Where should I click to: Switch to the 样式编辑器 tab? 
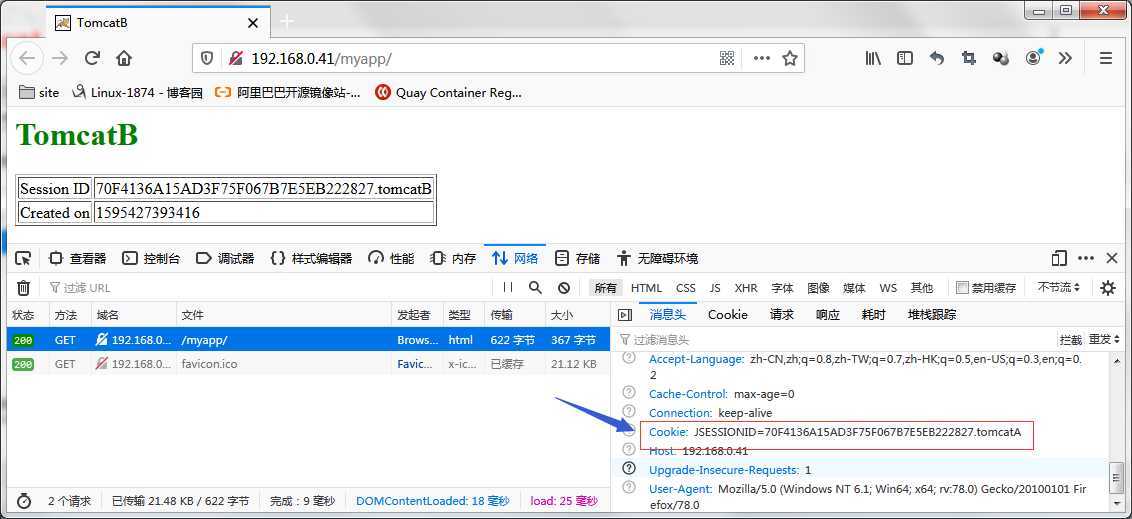311,258
